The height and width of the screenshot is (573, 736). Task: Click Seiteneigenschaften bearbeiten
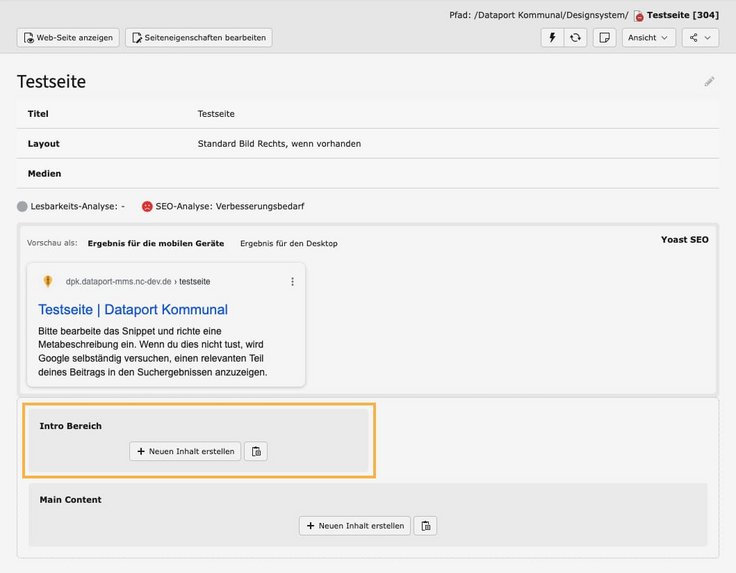198,38
